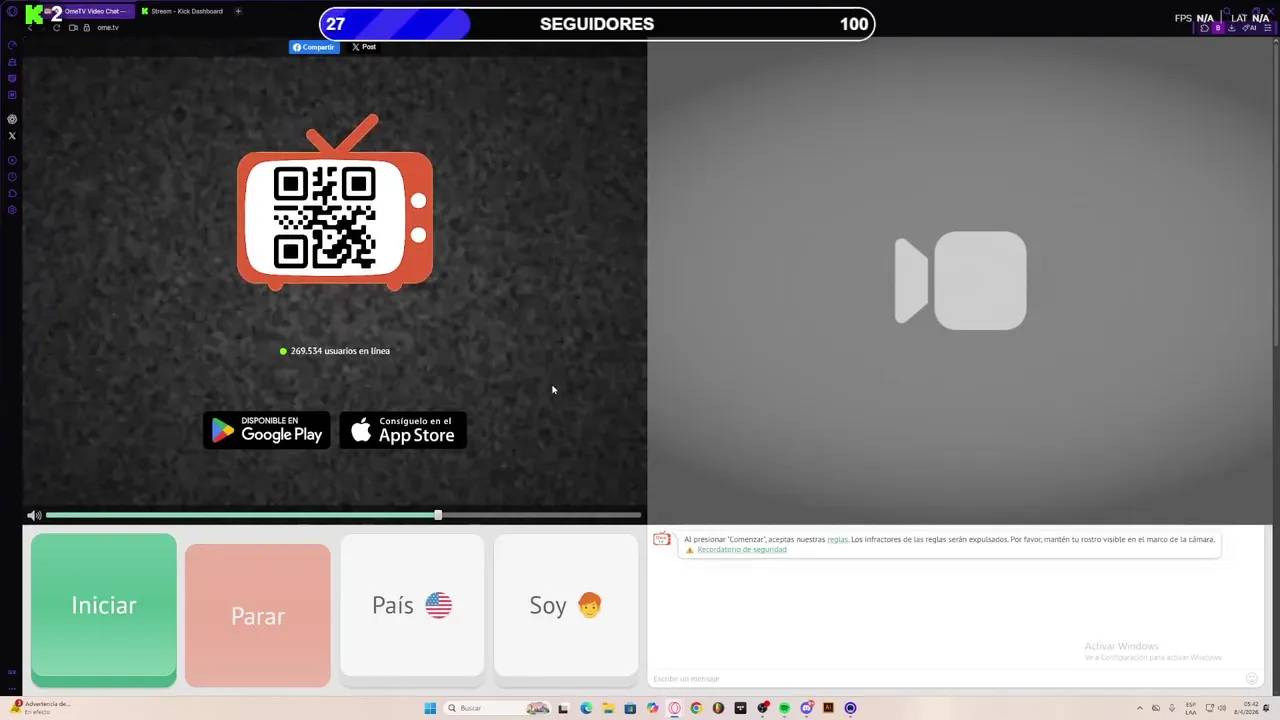Click the camera permission icon in address bar

pyautogui.click(x=73, y=28)
